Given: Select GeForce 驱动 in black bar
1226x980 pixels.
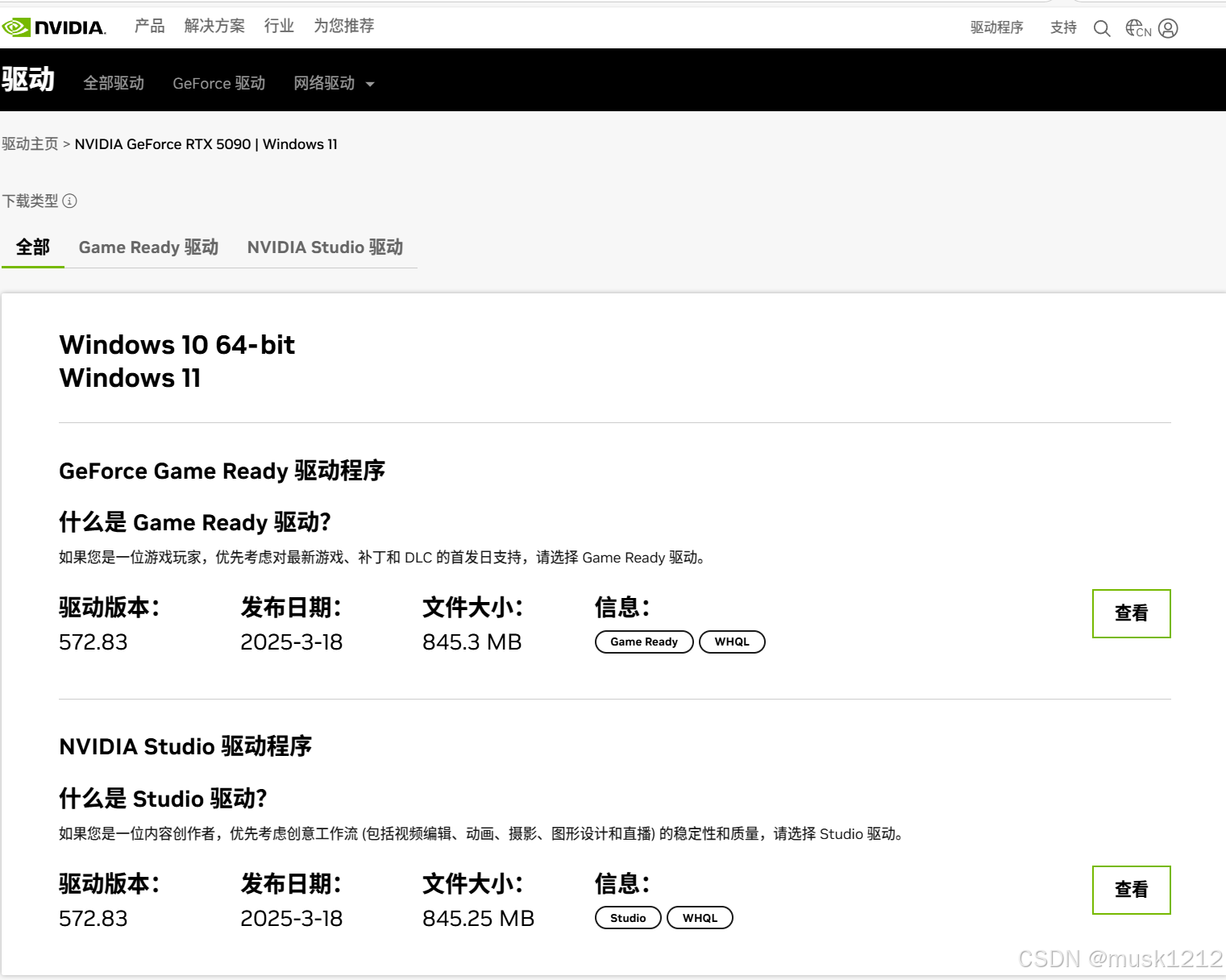Looking at the screenshot, I should (x=219, y=83).
